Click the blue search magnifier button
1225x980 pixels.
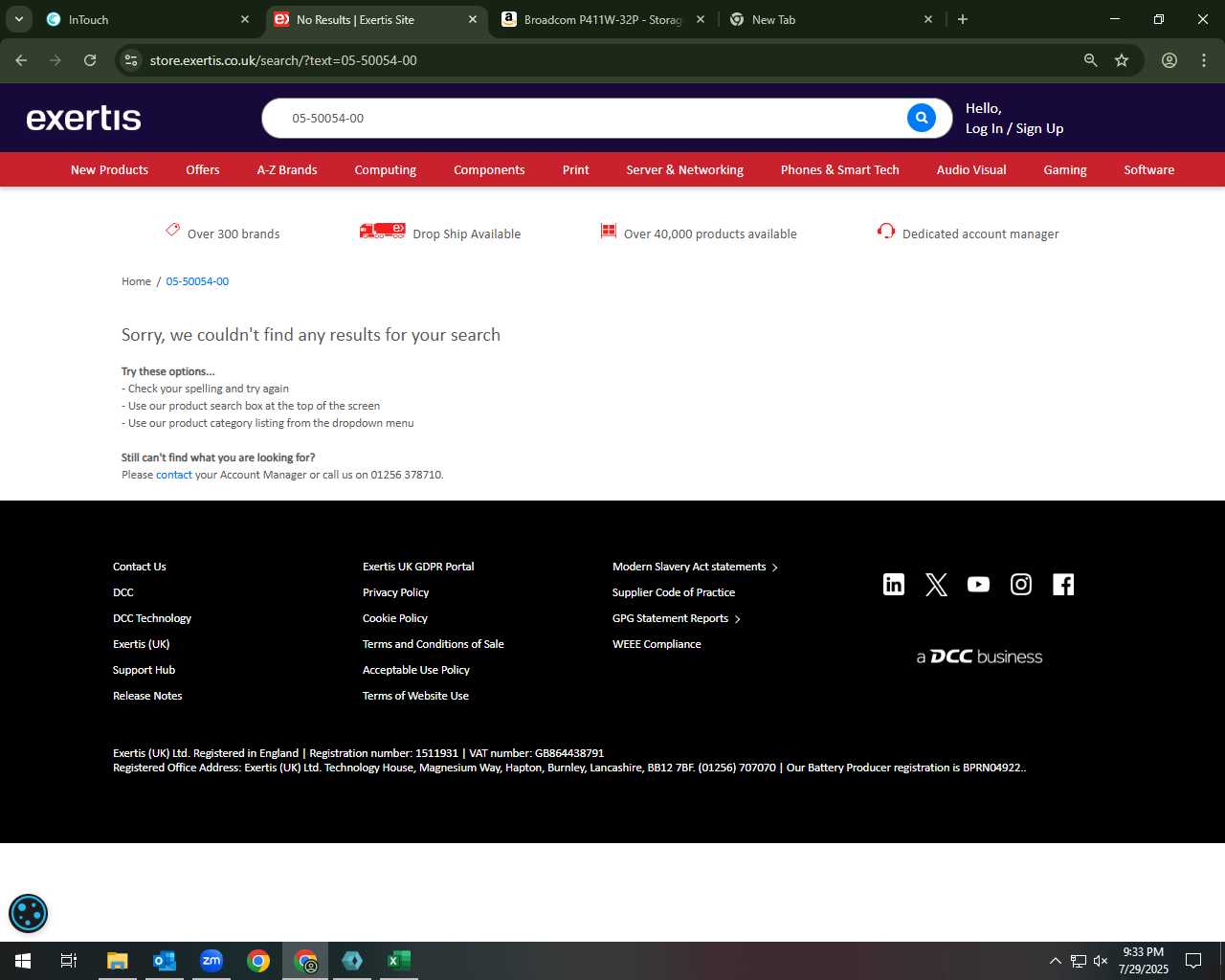921,118
